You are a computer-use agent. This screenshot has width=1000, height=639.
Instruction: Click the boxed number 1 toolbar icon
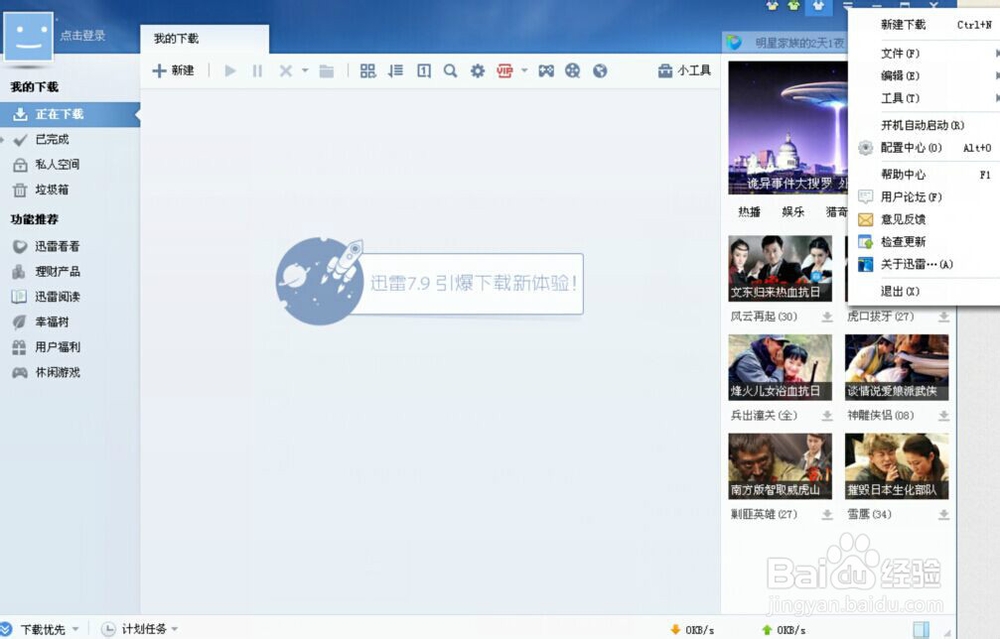[x=423, y=71]
